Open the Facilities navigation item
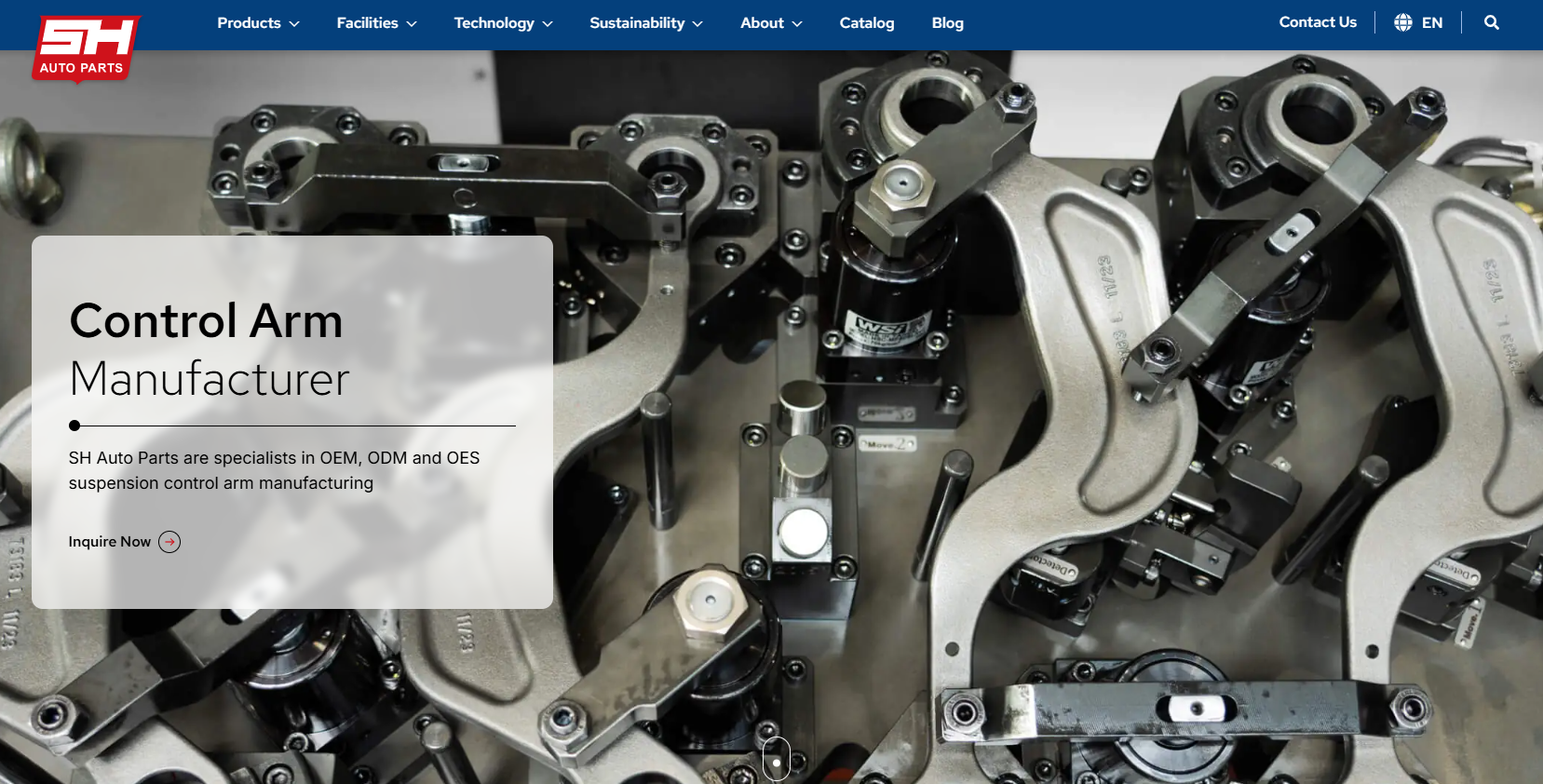Screen dimensions: 1543x784 pyautogui.click(x=367, y=23)
